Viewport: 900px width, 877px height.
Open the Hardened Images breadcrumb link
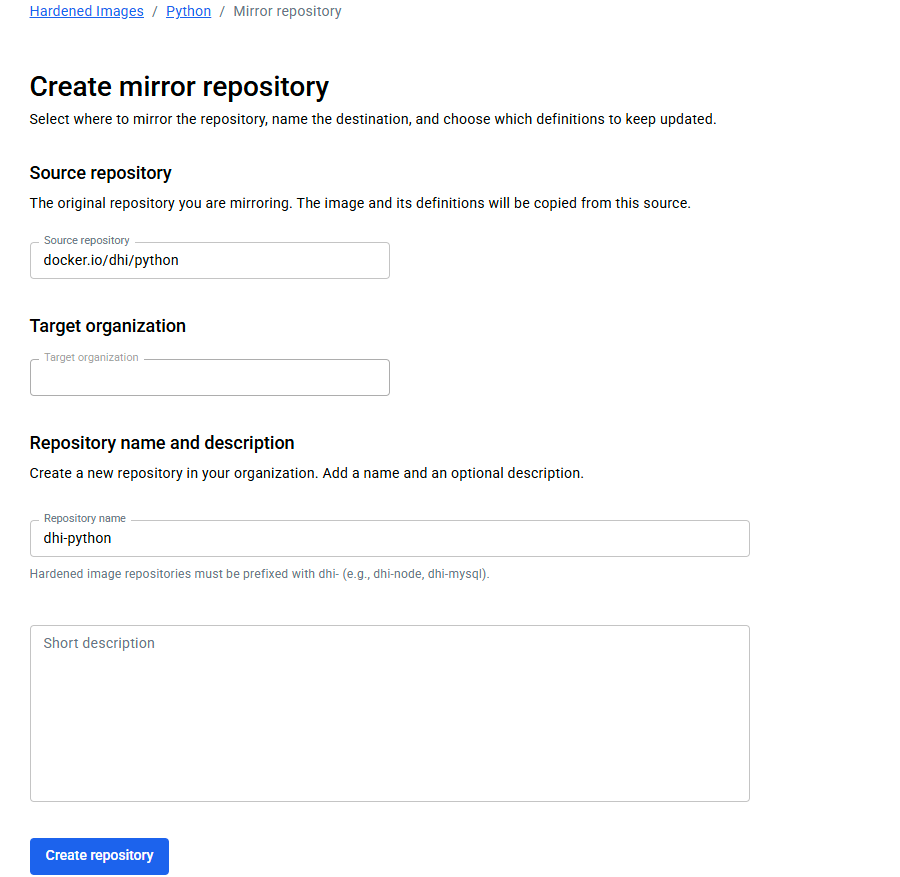coord(86,11)
